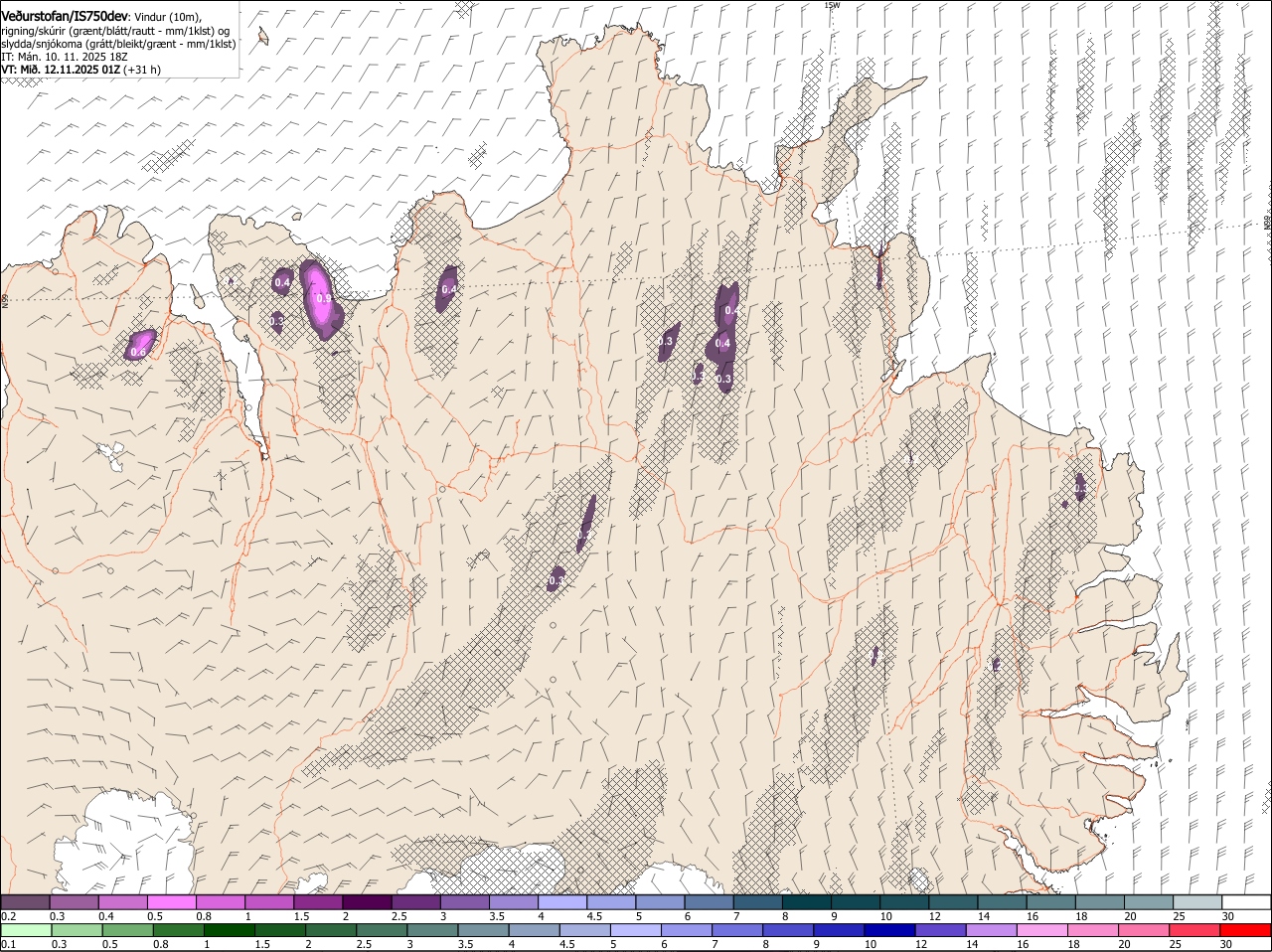Pick the white 30 swatch in upper legend
This screenshot has height=952, width=1272.
tap(1246, 901)
